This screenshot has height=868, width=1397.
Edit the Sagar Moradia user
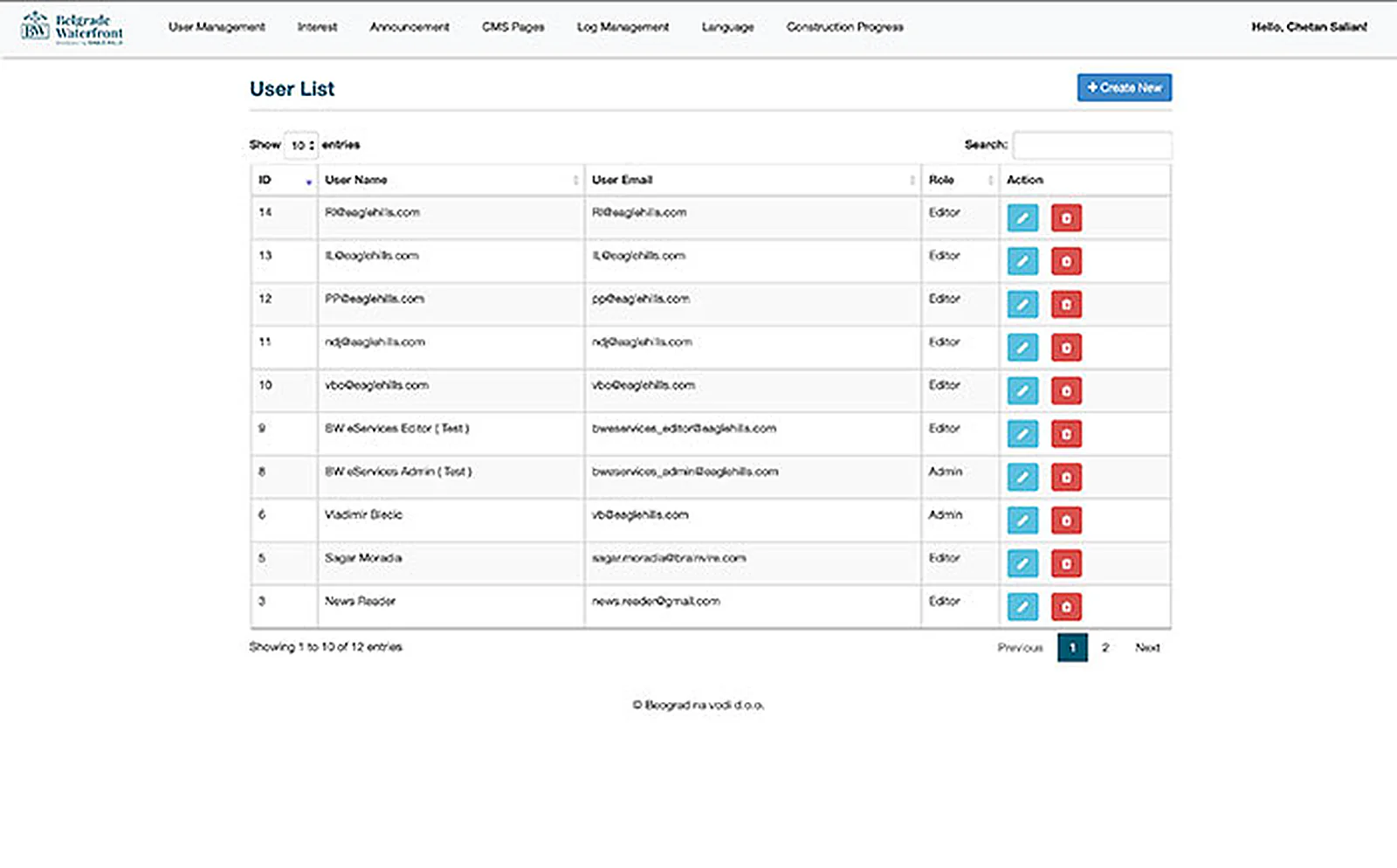click(1022, 563)
